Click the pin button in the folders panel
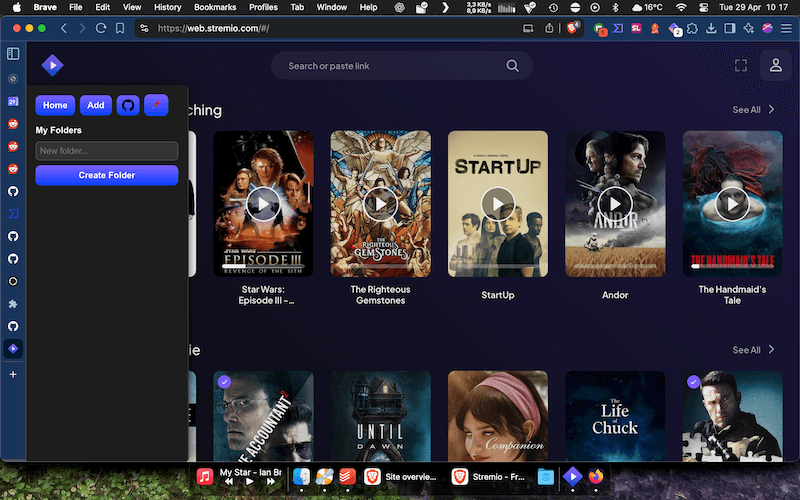 pos(156,105)
